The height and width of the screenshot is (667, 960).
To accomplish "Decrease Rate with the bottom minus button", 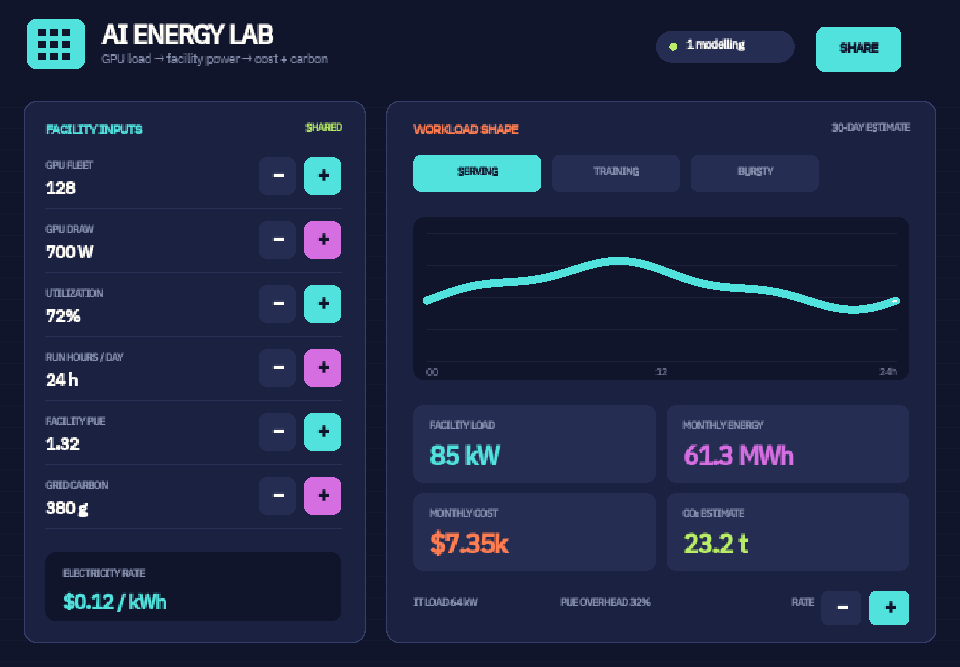I will click(x=841, y=608).
